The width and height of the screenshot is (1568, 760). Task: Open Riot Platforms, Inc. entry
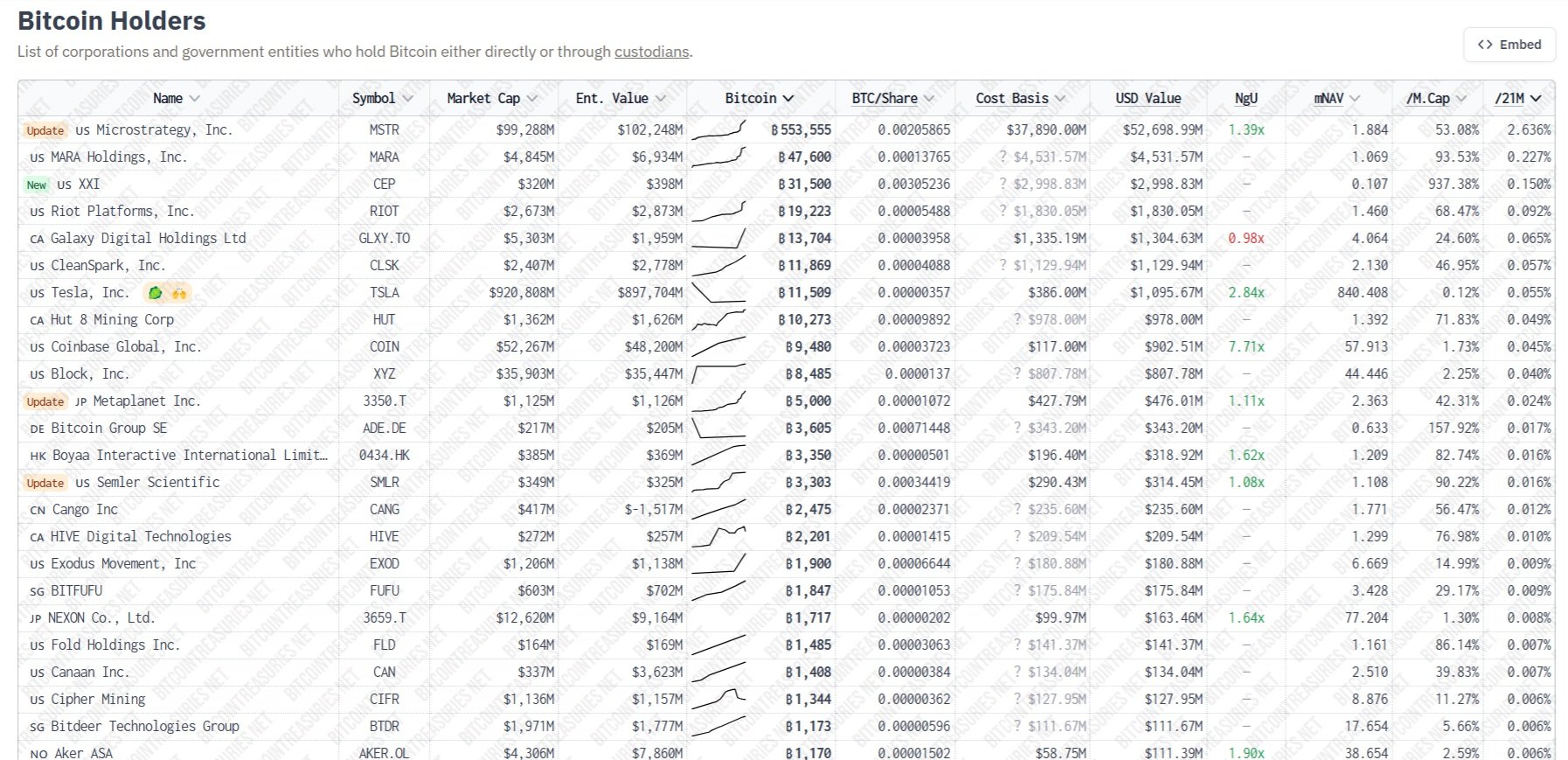(122, 211)
